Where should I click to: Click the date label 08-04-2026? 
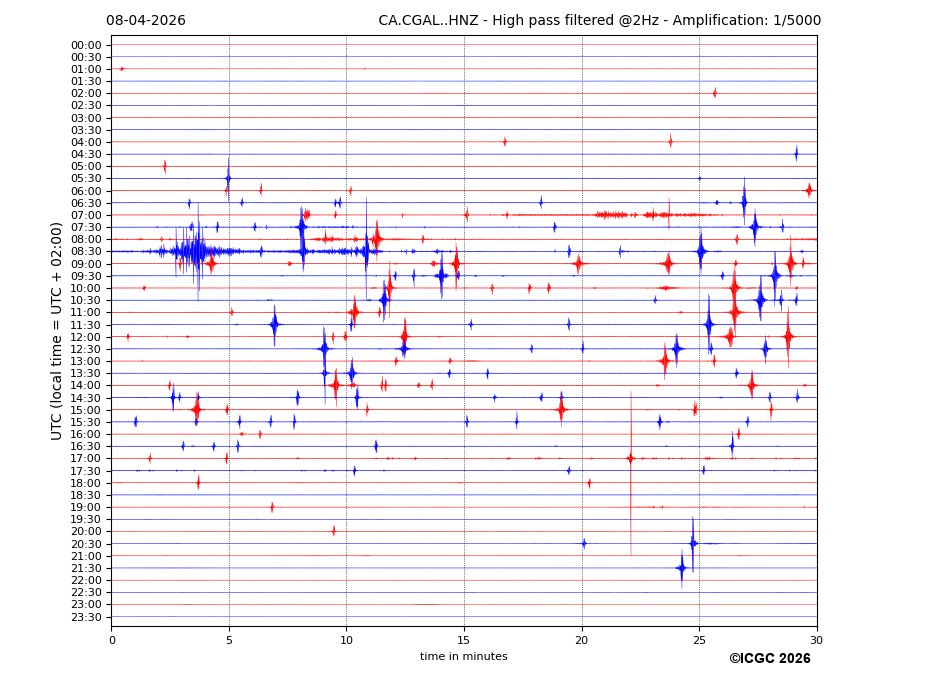tap(146, 21)
